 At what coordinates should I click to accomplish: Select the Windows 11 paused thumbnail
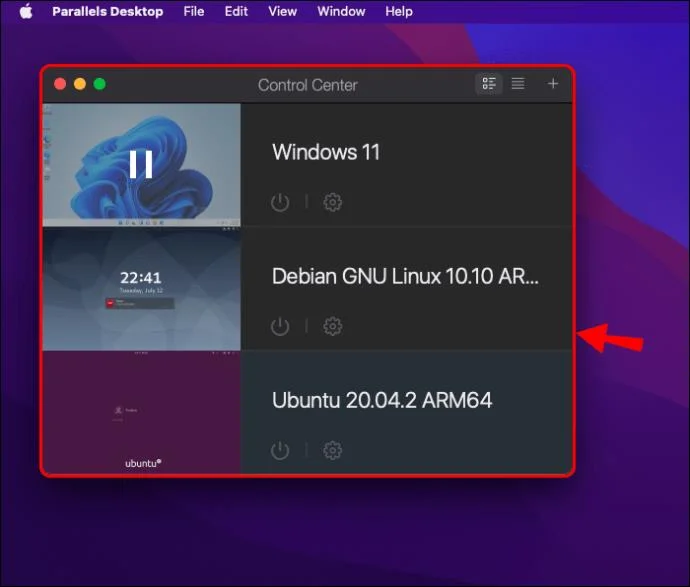(x=142, y=165)
